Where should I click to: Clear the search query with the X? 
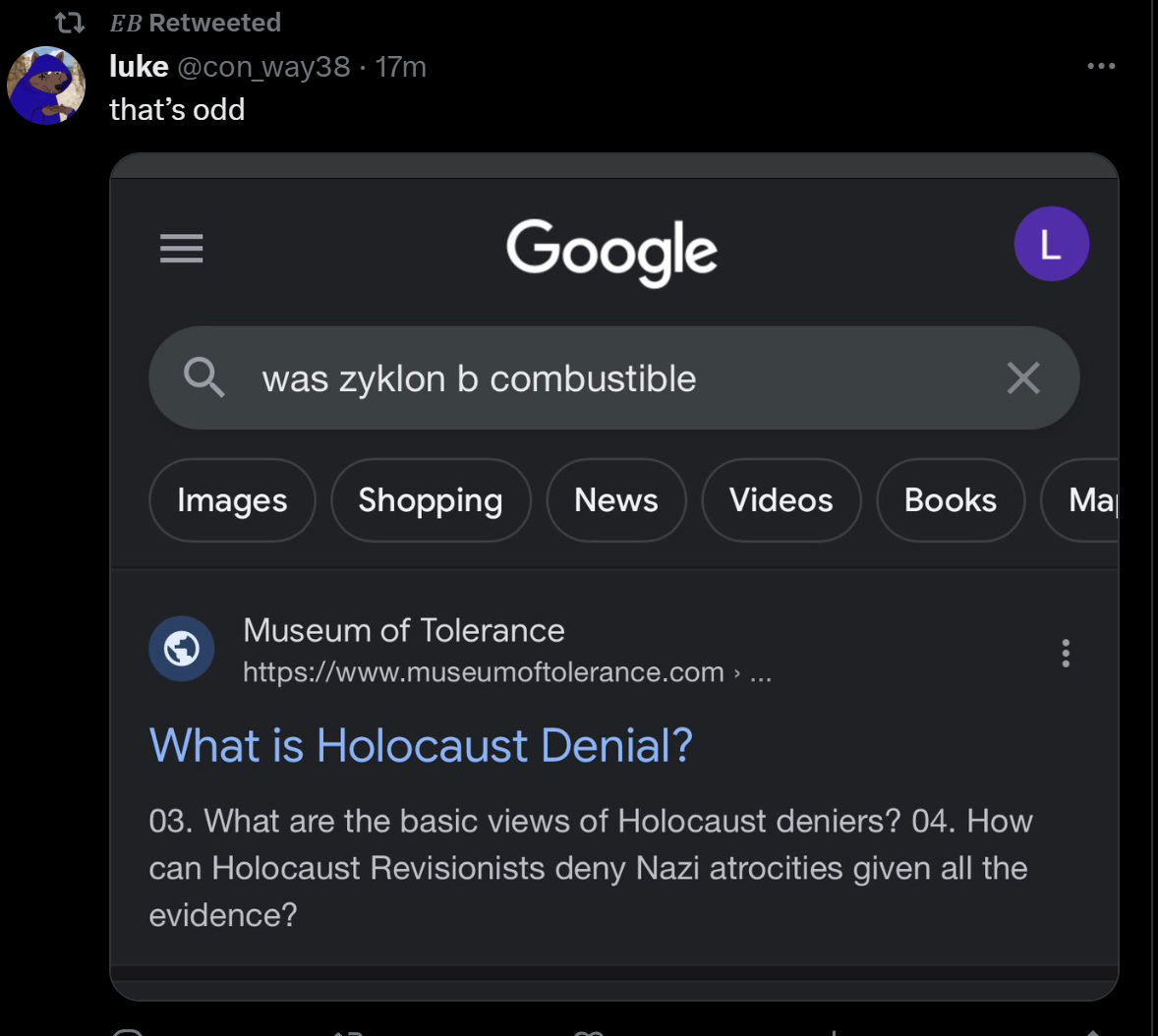[1023, 377]
